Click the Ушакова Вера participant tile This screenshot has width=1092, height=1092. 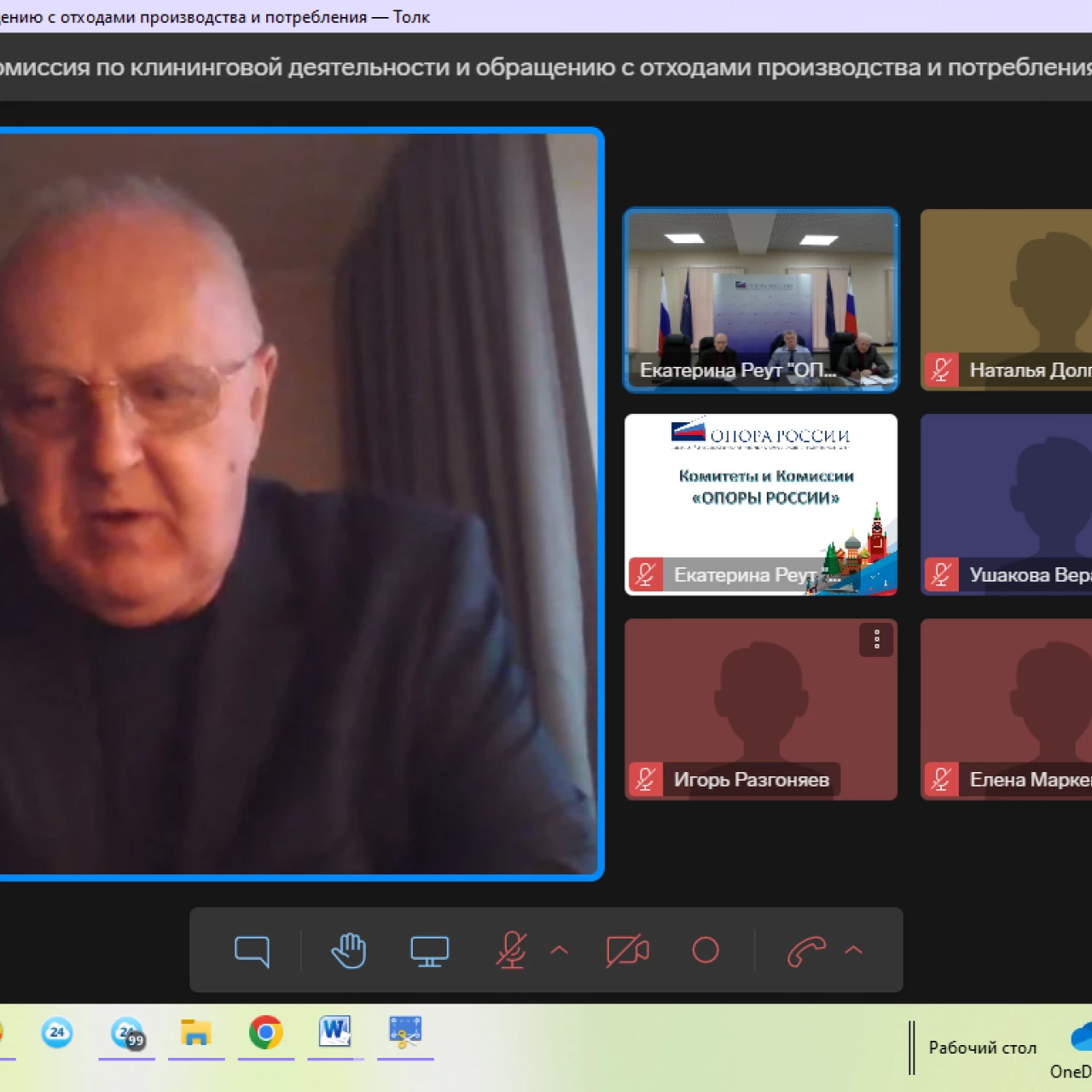pyautogui.click(x=1007, y=505)
